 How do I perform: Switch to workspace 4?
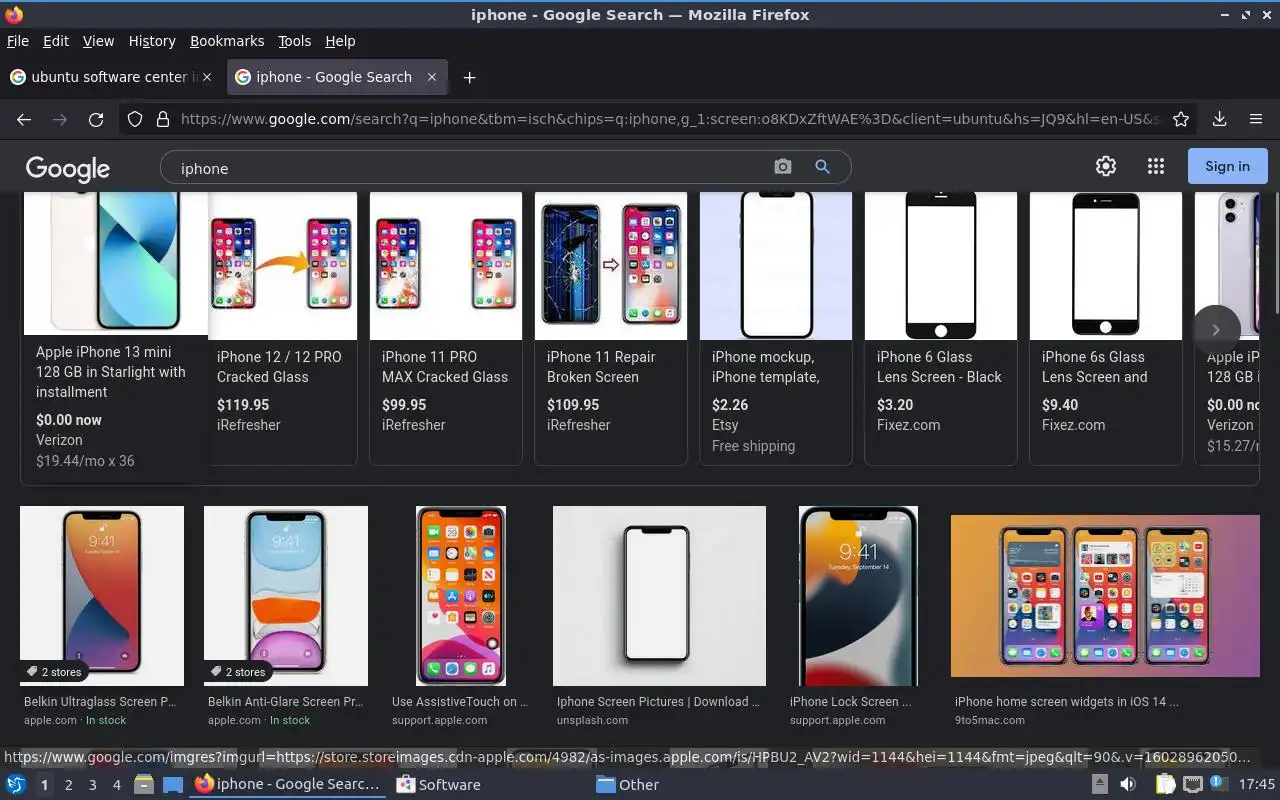click(x=117, y=785)
